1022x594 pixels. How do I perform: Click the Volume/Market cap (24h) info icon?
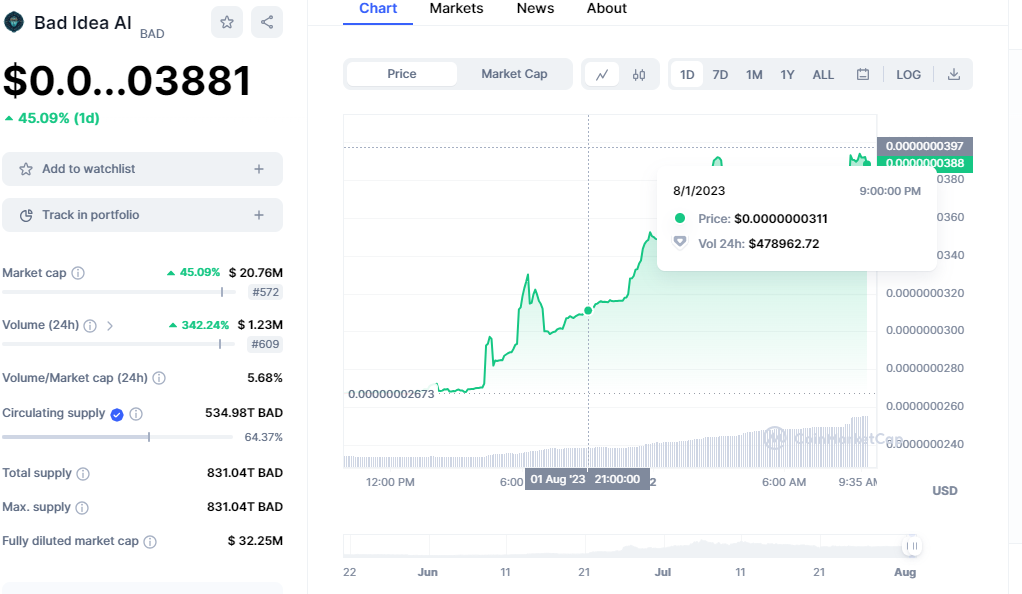point(159,378)
